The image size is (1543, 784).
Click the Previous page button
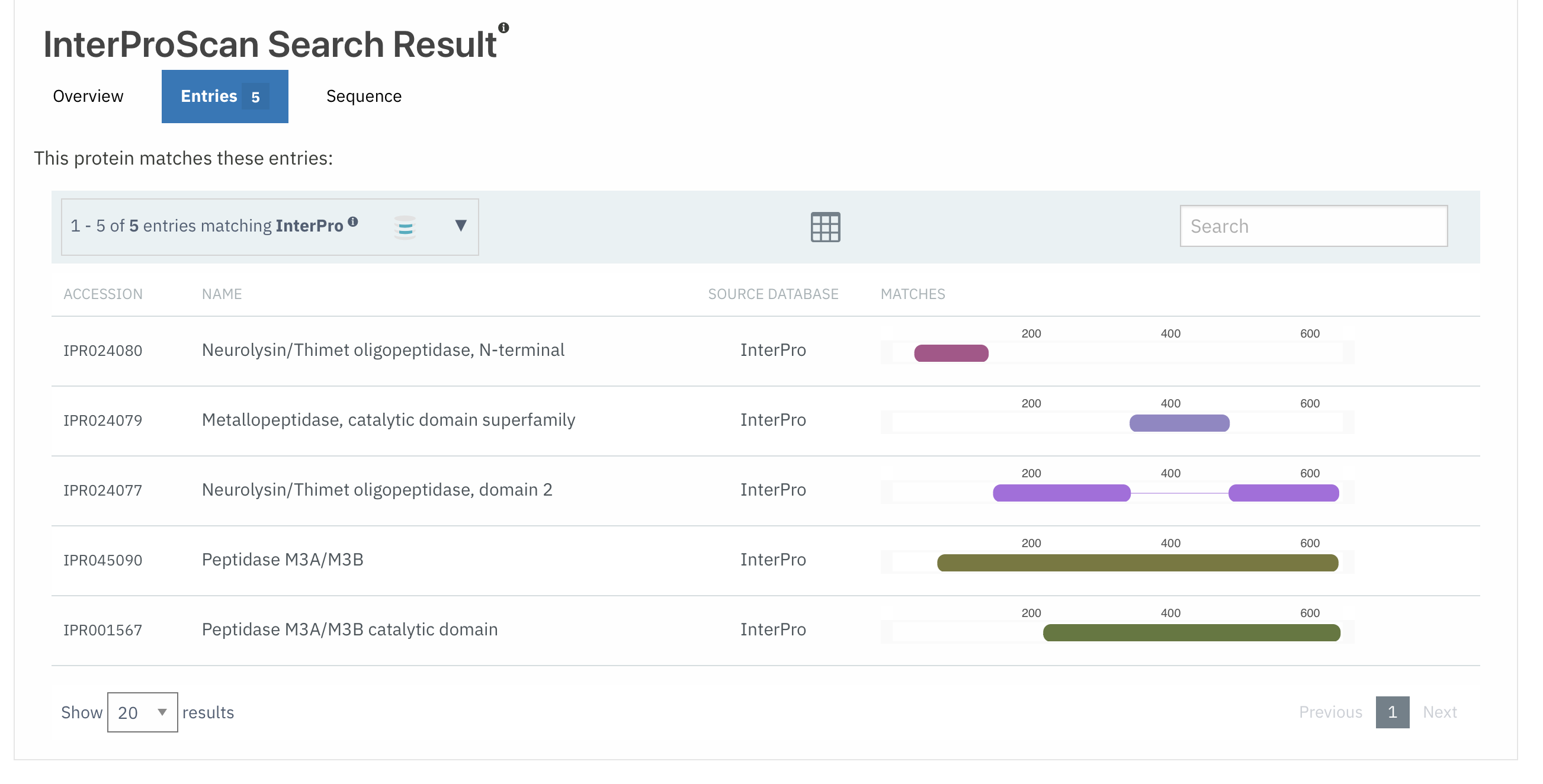pyautogui.click(x=1331, y=712)
